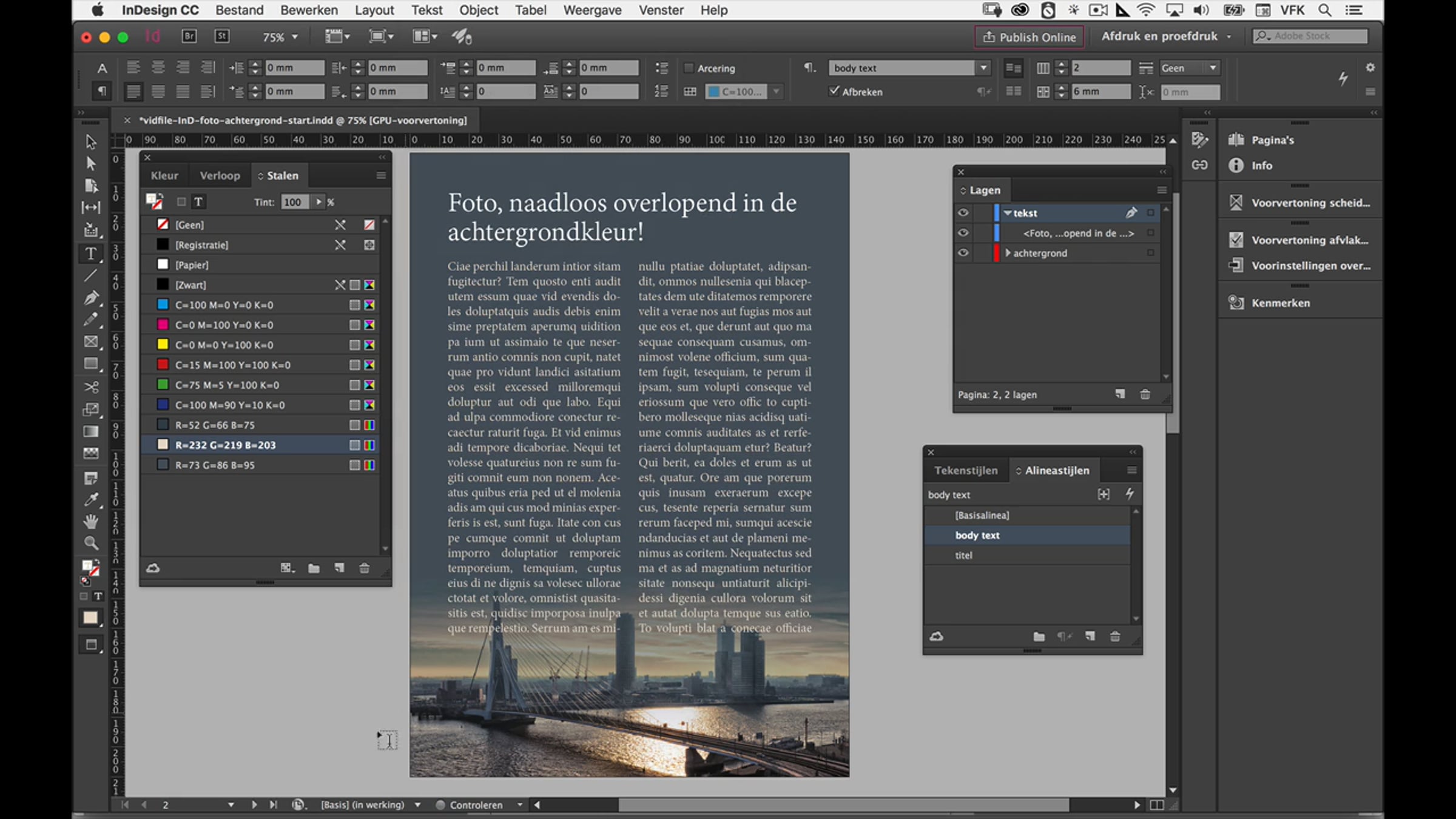The height and width of the screenshot is (819, 1456).
Task: Toggle visibility of the achtergrond layer
Action: (x=963, y=253)
